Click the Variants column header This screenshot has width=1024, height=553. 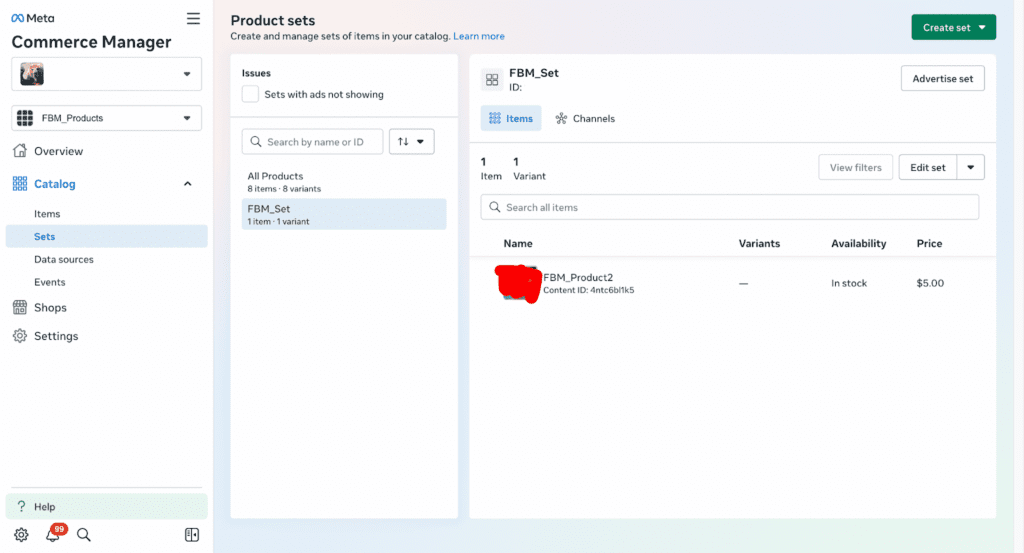click(x=759, y=244)
